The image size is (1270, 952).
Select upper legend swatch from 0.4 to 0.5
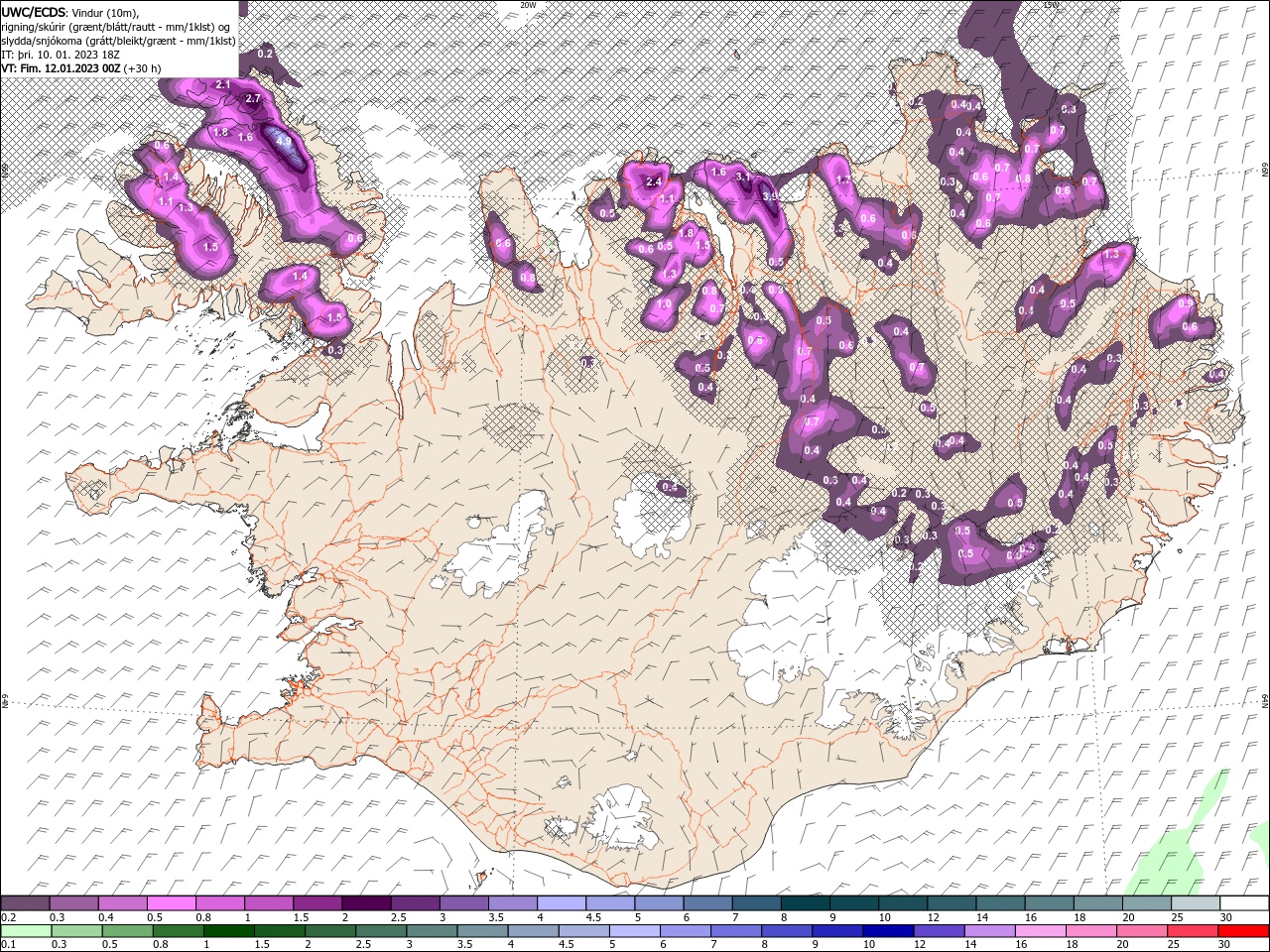point(122,903)
